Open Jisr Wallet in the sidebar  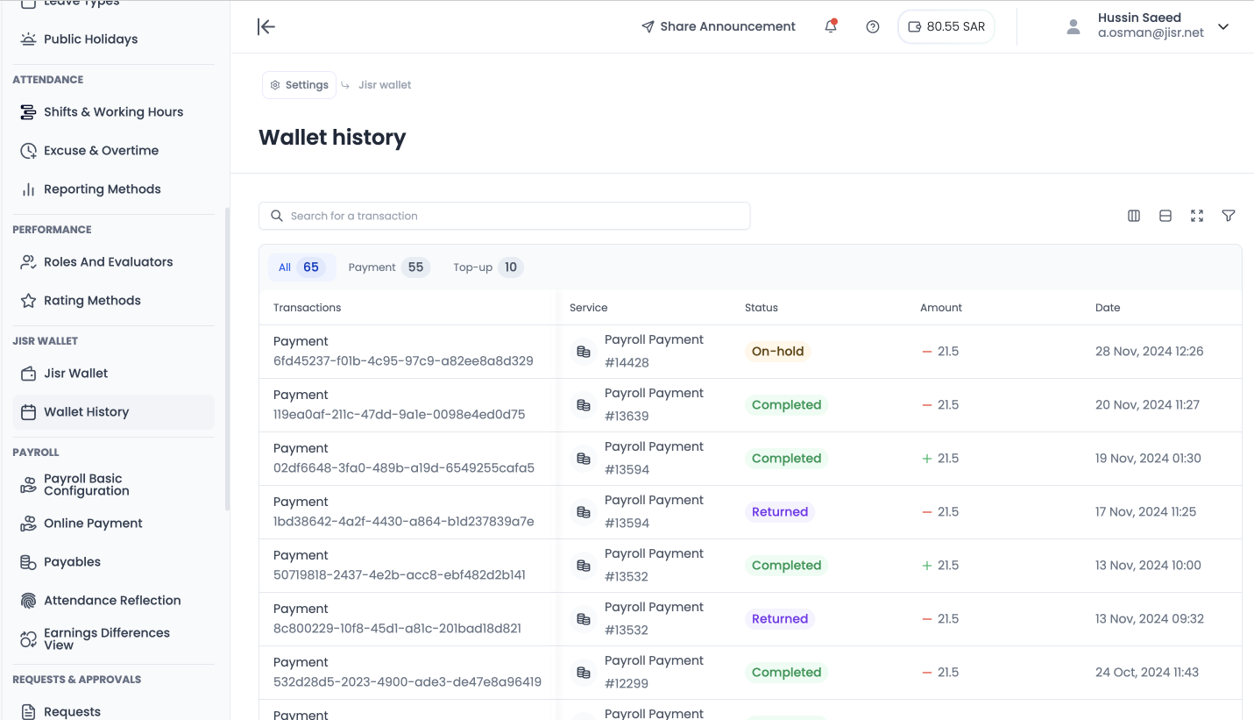pyautogui.click(x=76, y=373)
